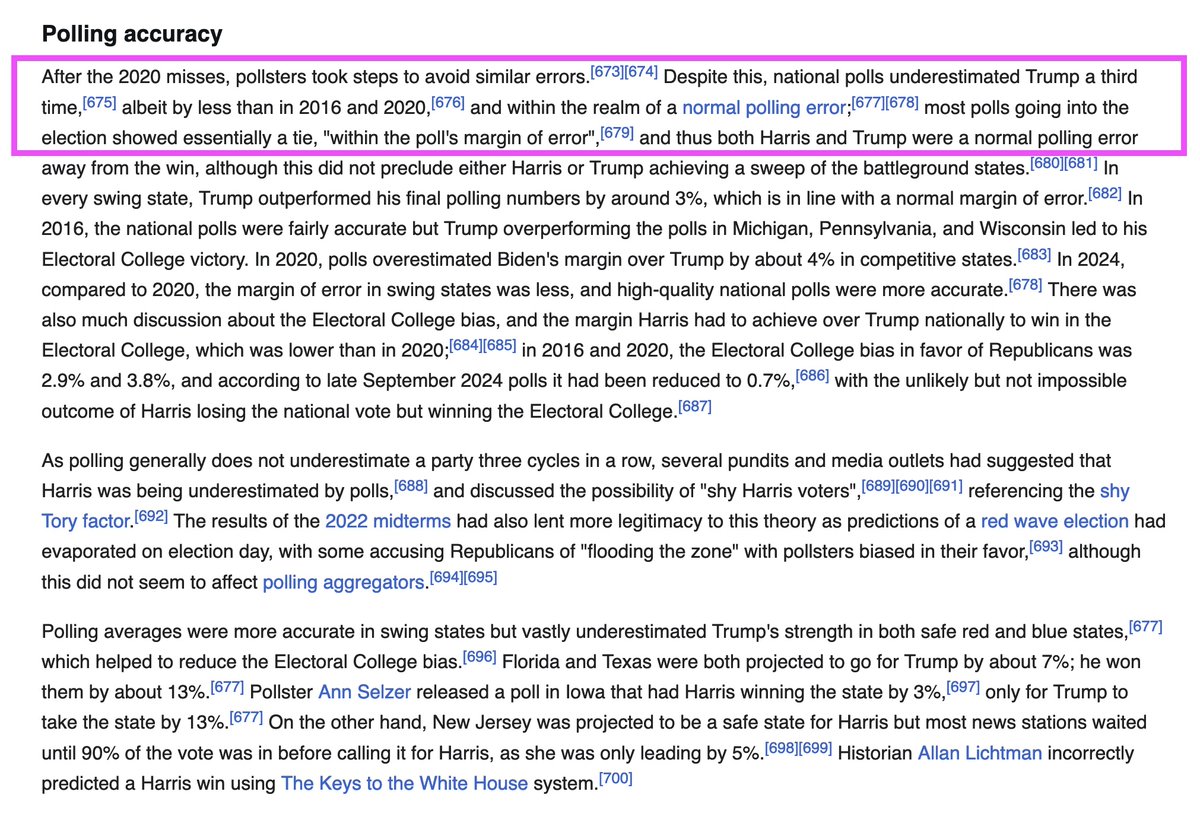Open footnote [693] after biased pollsters

pyautogui.click(x=1046, y=546)
